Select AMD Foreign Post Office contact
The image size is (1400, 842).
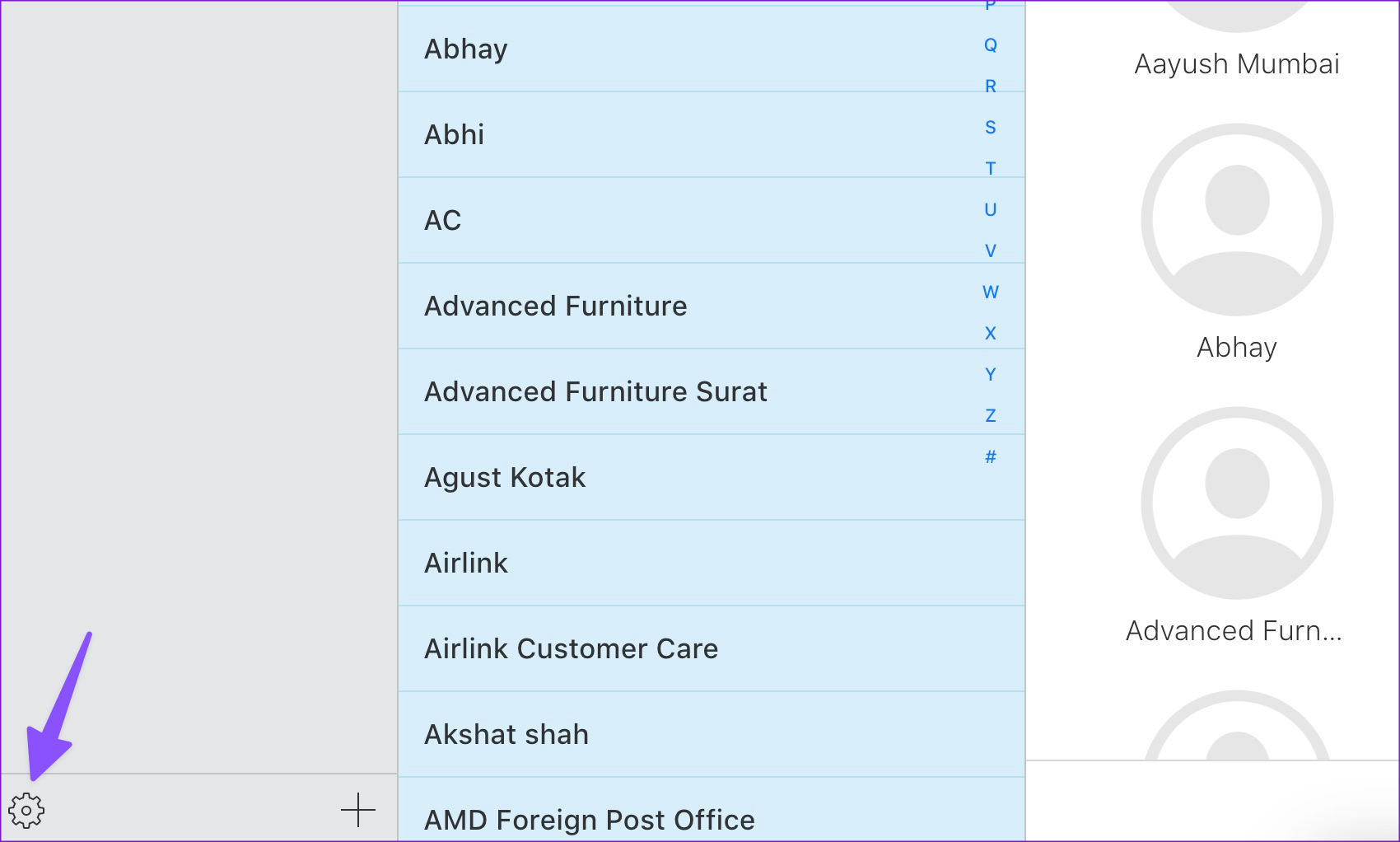590,820
